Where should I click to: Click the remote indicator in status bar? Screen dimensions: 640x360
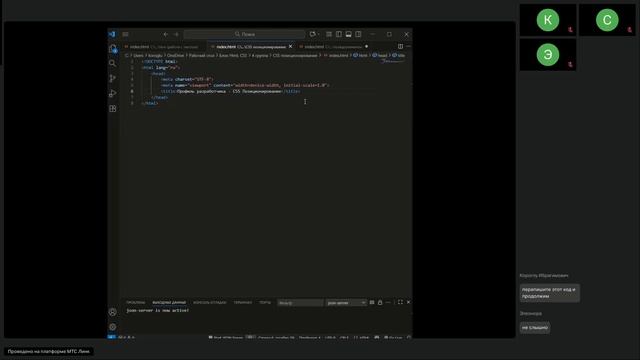tap(112, 338)
